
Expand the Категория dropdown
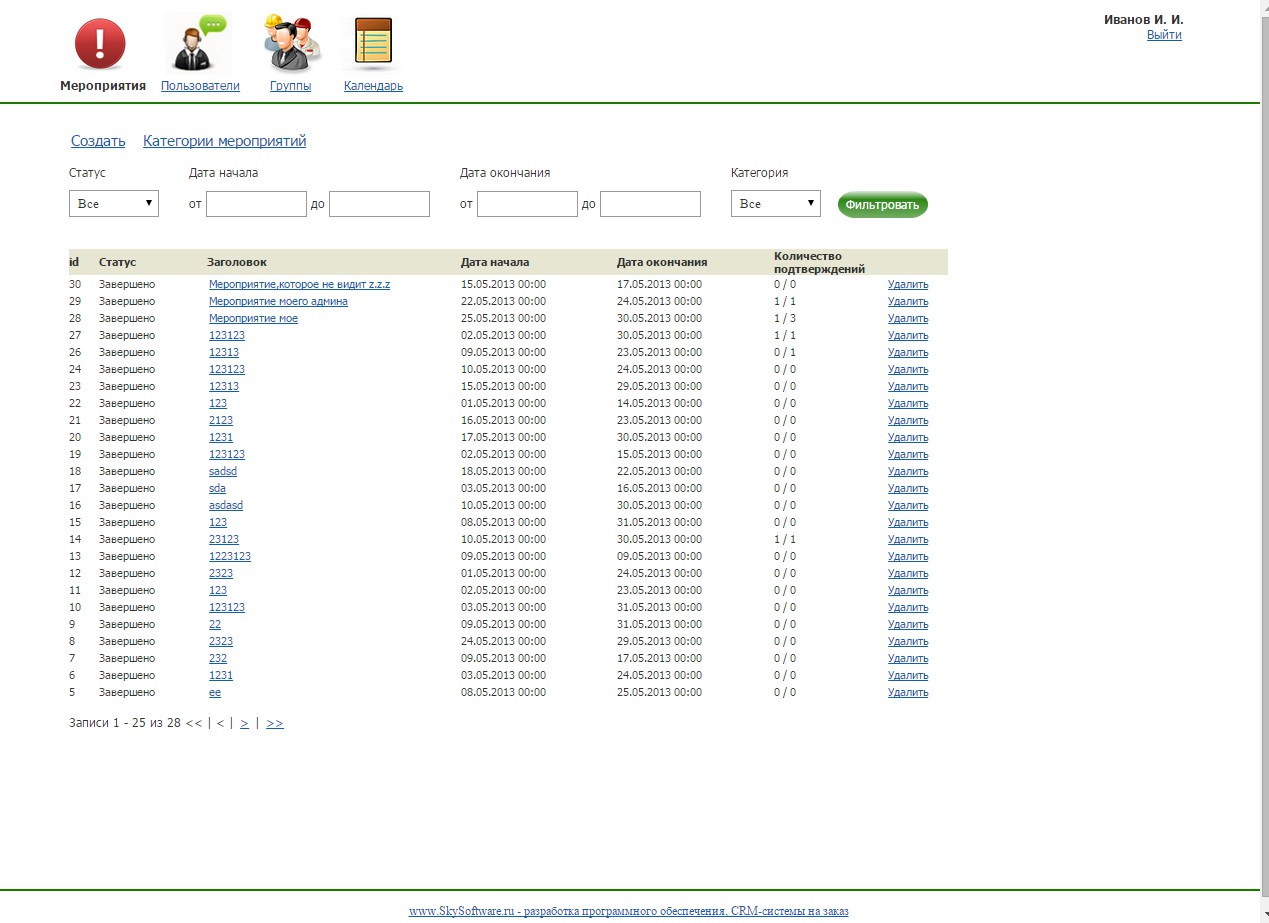point(776,203)
